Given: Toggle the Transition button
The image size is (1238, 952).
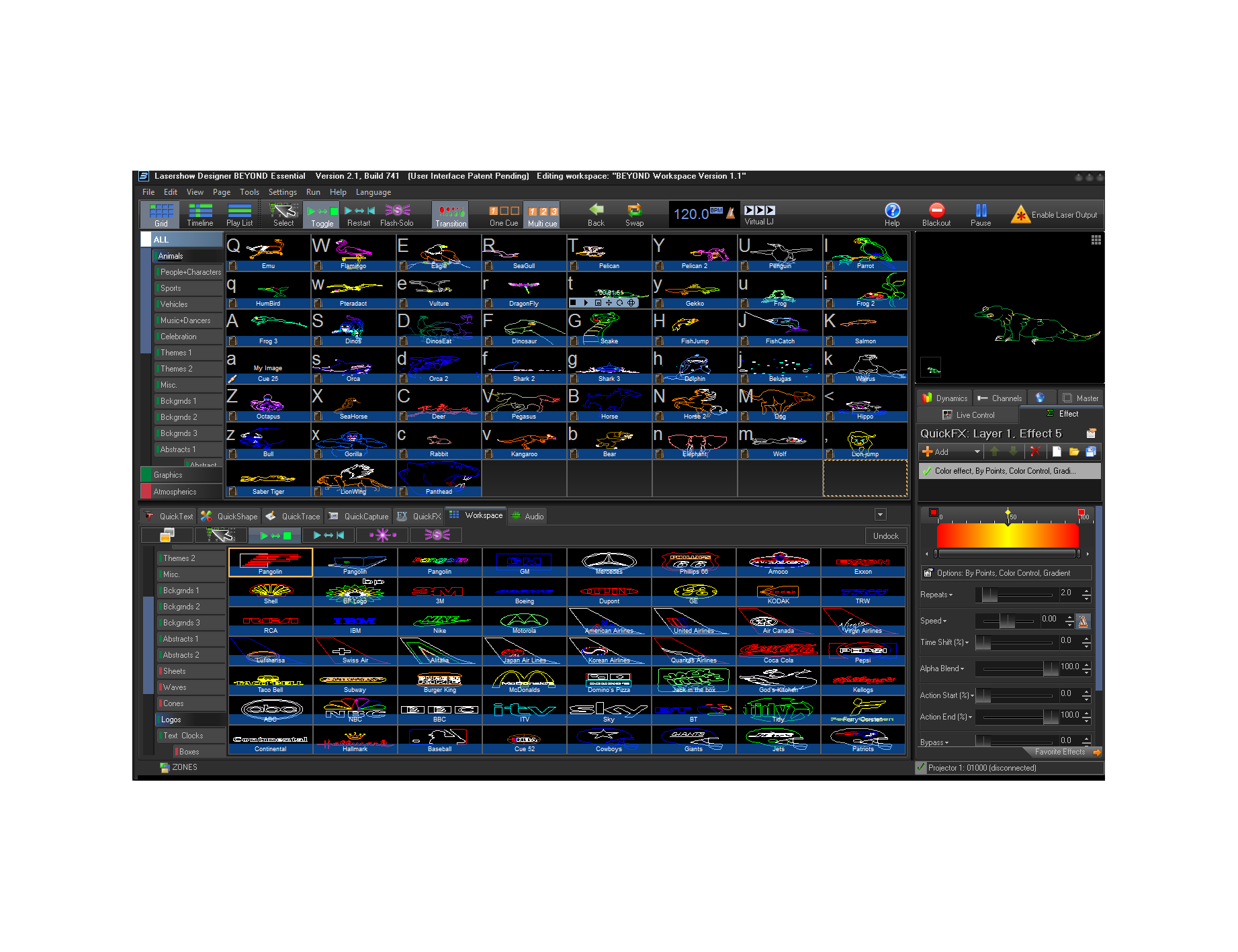Looking at the screenshot, I should (450, 215).
